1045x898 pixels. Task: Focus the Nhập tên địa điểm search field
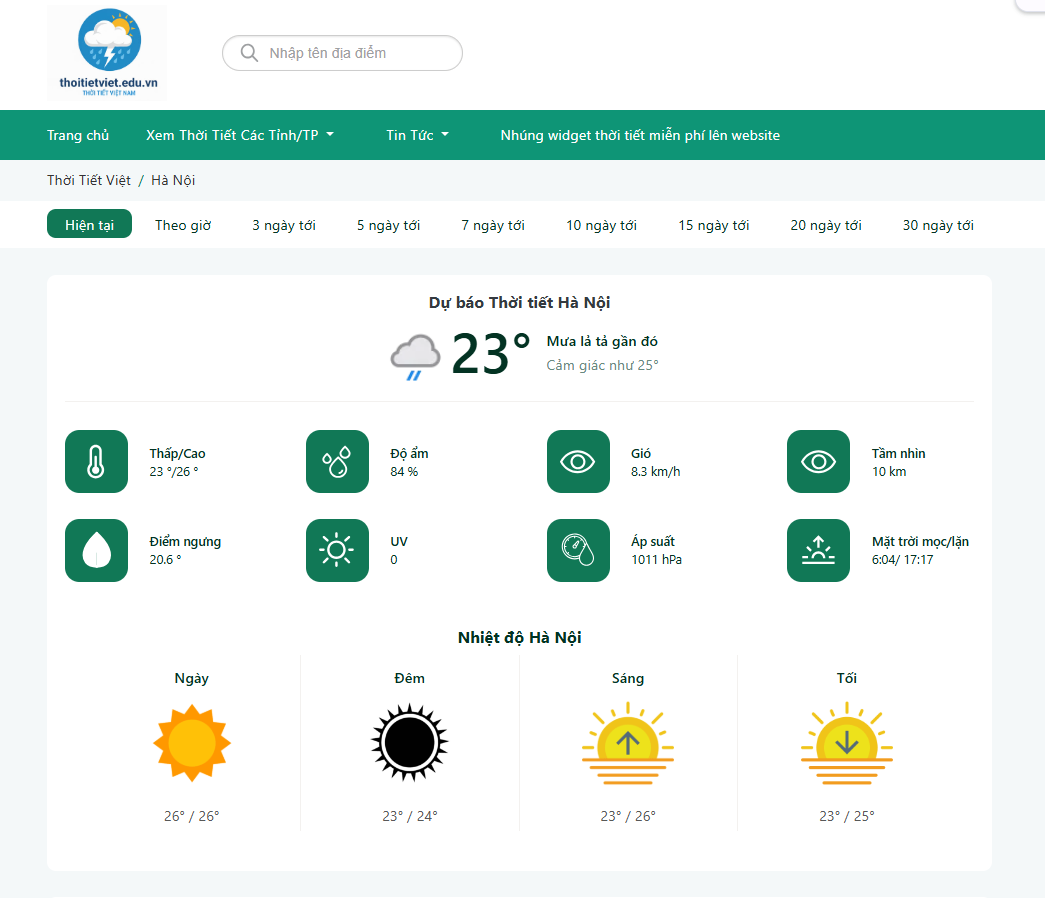(x=343, y=53)
